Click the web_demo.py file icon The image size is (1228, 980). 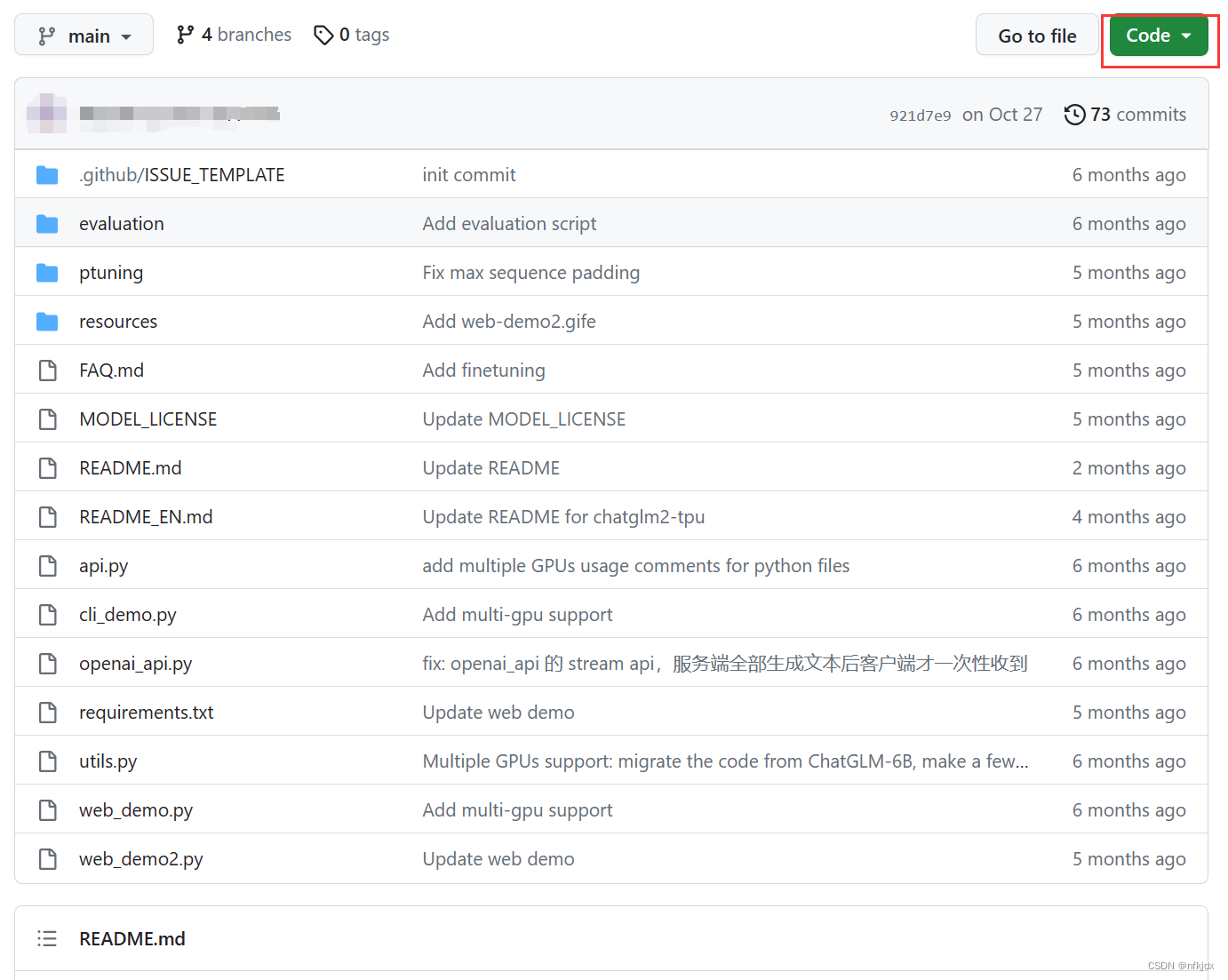[47, 810]
